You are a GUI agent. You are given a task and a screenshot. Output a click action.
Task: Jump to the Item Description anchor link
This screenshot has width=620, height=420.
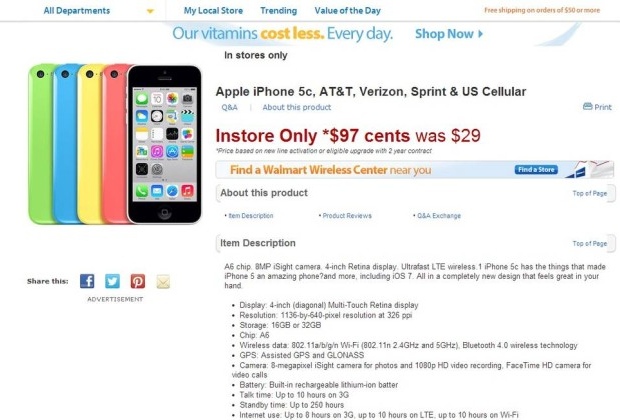click(251, 216)
